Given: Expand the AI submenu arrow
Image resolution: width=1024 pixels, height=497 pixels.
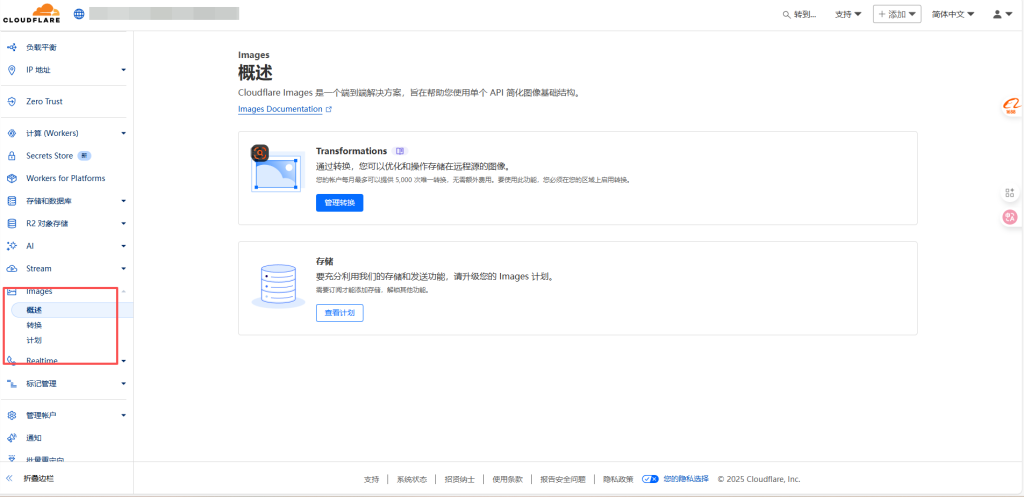Looking at the screenshot, I should point(123,246).
